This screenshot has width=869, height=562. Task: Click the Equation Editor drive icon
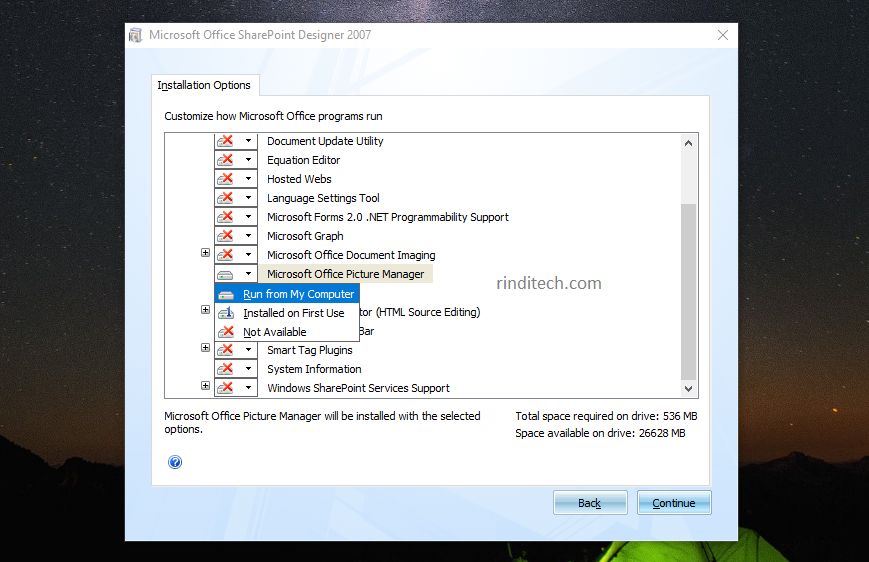coord(226,160)
